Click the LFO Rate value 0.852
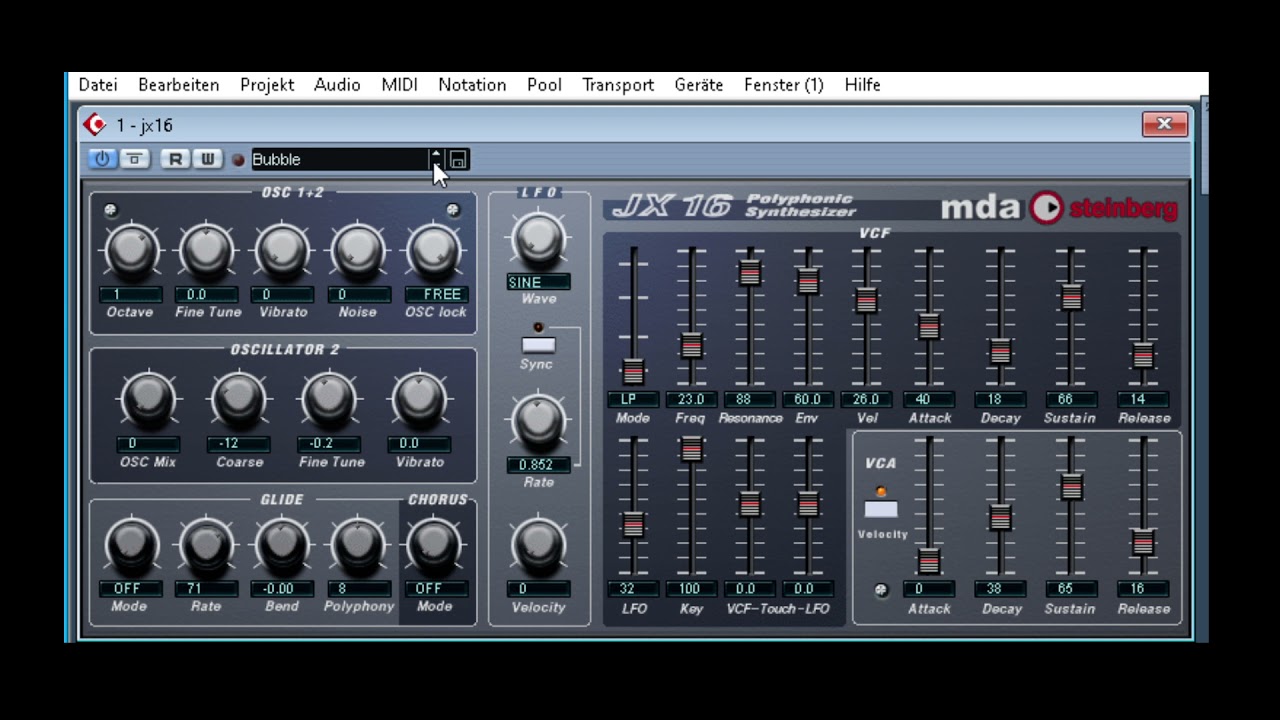This screenshot has height=720, width=1280. tap(538, 464)
